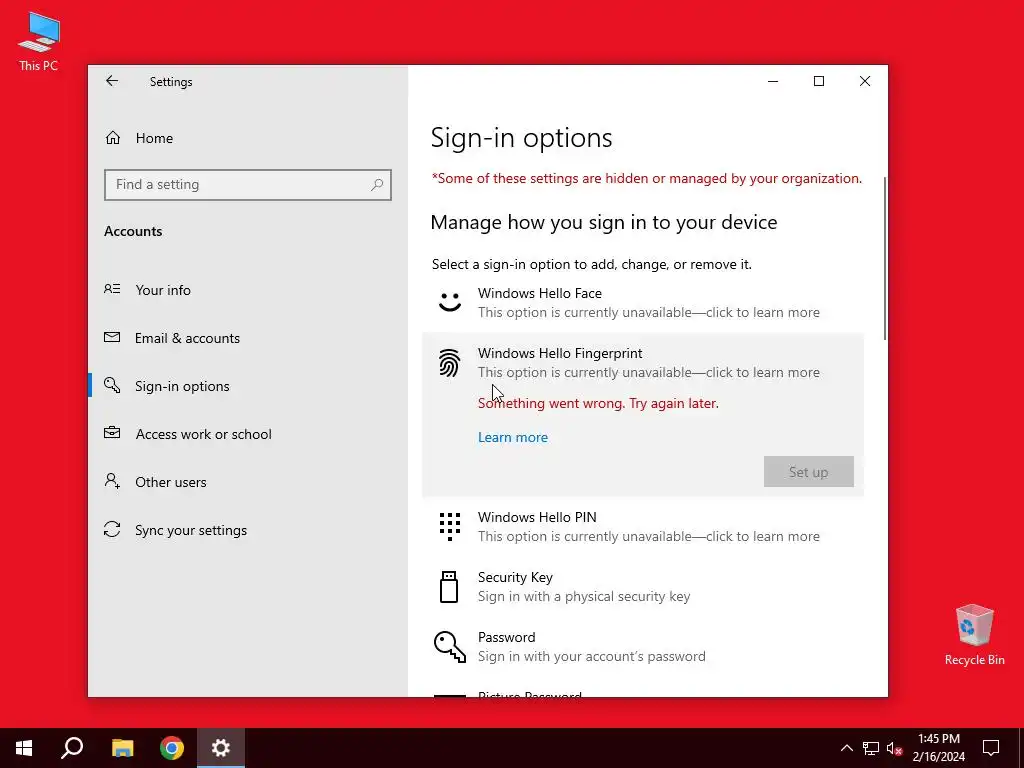Click the red managed by your organization notice
Image resolution: width=1024 pixels, height=768 pixels.
[x=647, y=178]
